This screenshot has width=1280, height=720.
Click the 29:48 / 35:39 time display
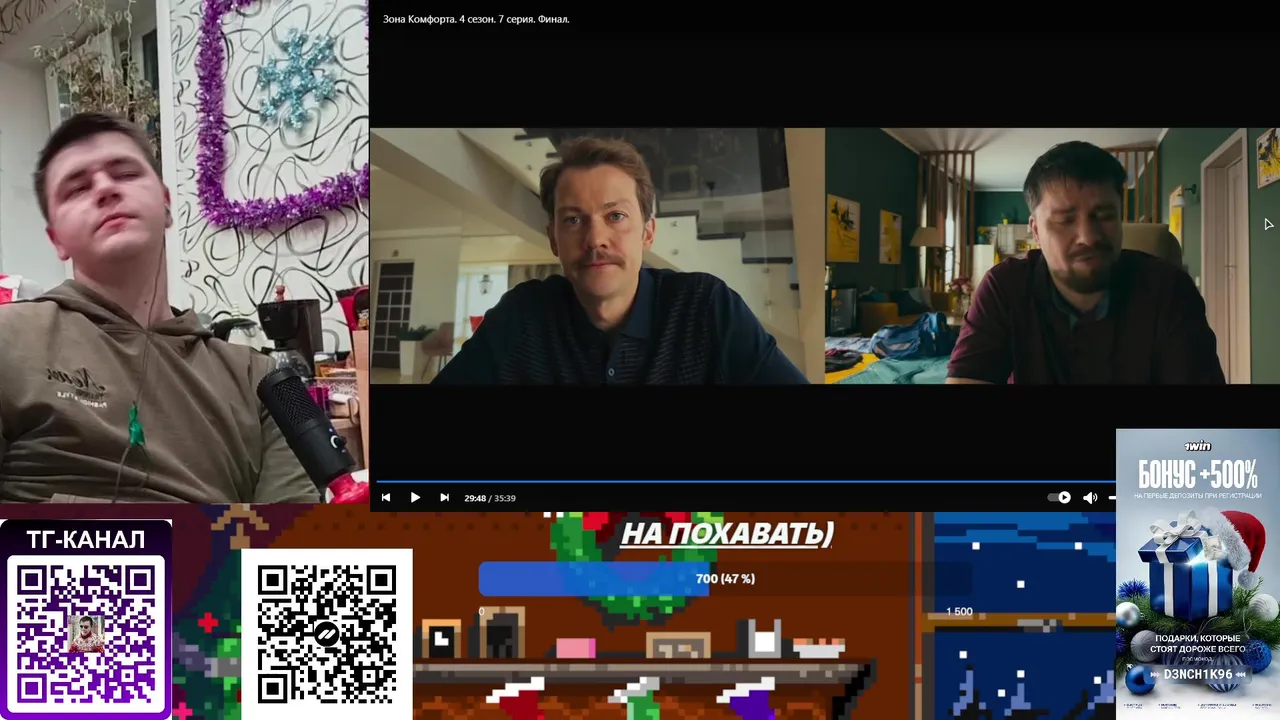click(490, 498)
